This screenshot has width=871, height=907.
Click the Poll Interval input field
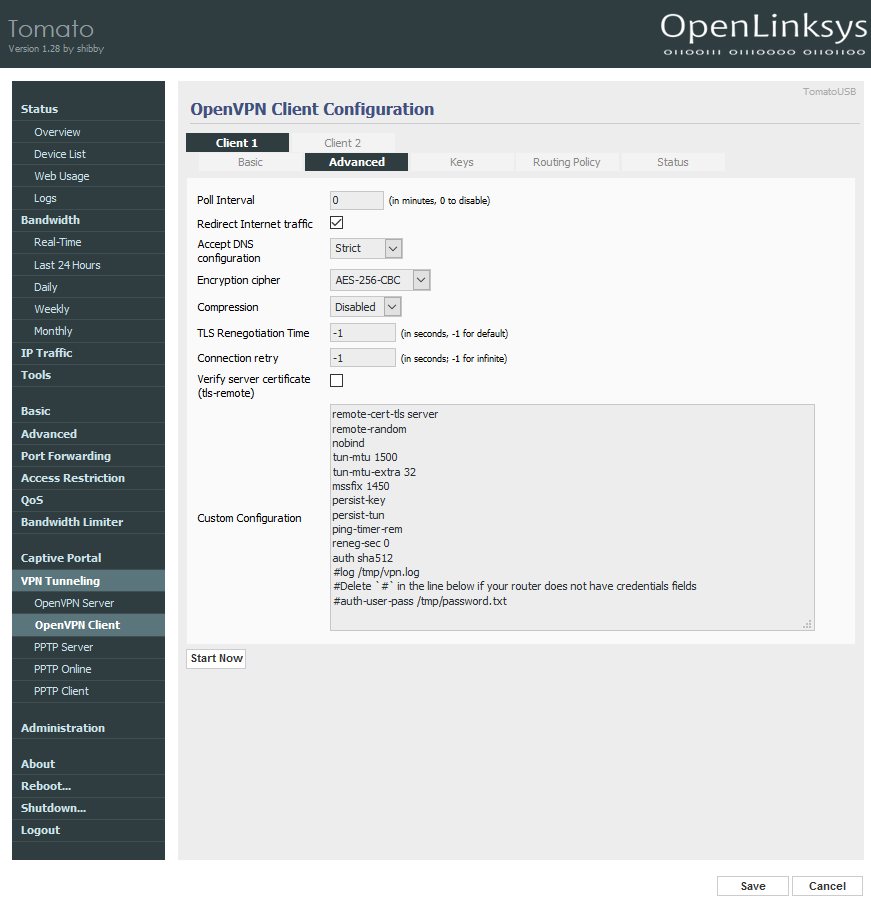pyautogui.click(x=356, y=200)
